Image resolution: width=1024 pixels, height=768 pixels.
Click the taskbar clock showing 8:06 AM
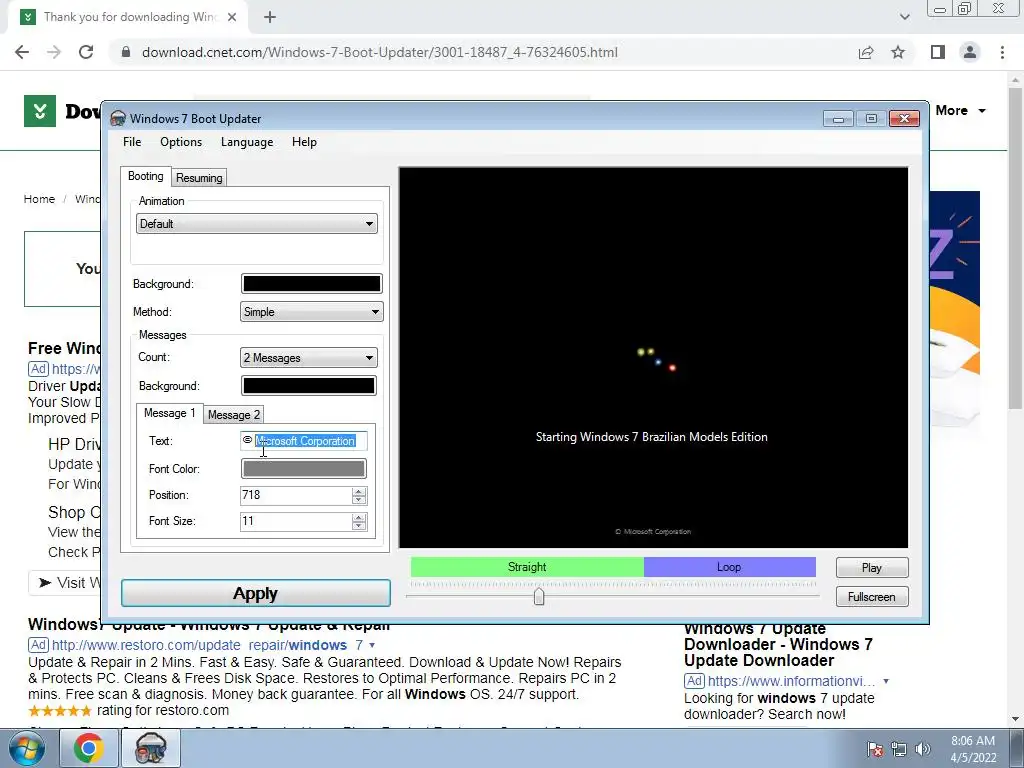(x=973, y=749)
